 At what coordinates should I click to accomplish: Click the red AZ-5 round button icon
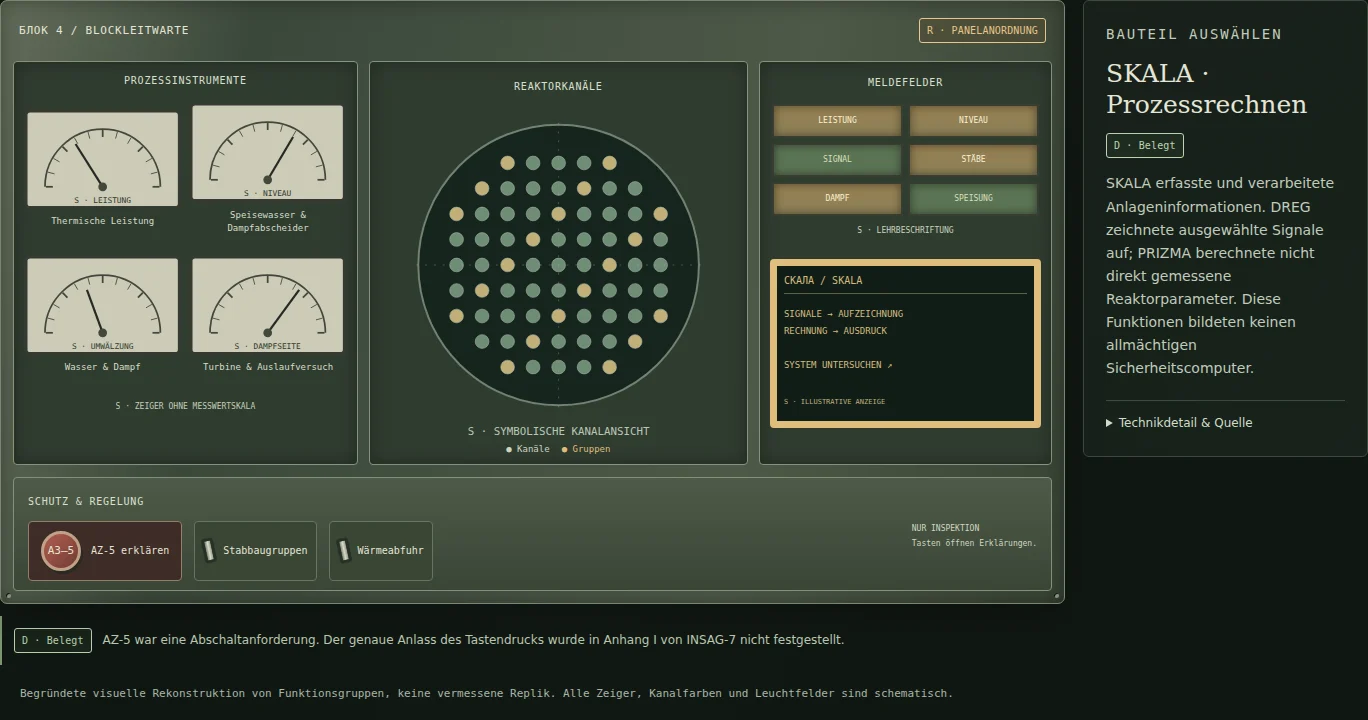60,550
